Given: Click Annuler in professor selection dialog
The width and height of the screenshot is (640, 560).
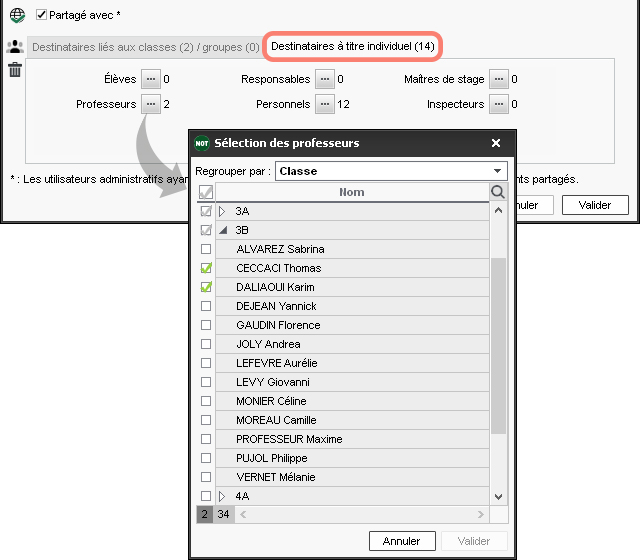Looking at the screenshot, I should 402,541.
